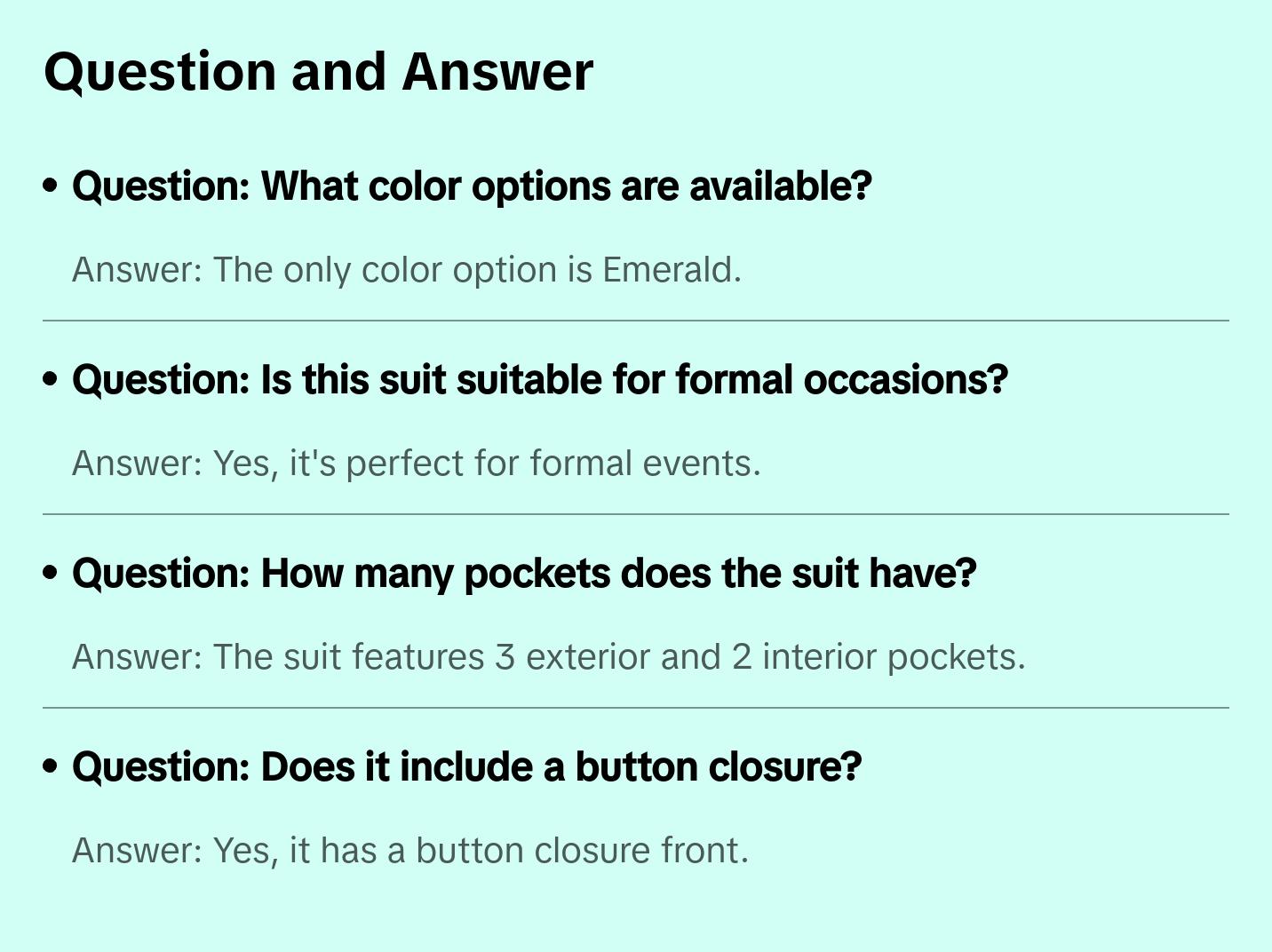This screenshot has height=952, width=1272.
Task: Expand the color options question
Action: (x=472, y=186)
